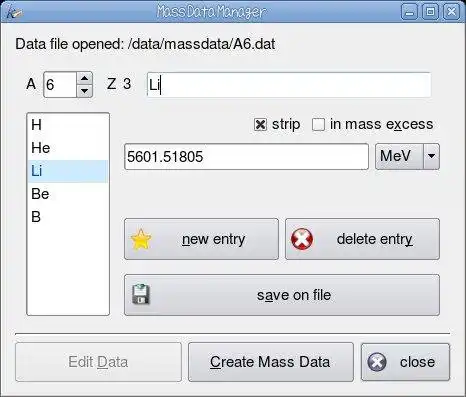
Task: Select He in the element list
Action: point(68,148)
